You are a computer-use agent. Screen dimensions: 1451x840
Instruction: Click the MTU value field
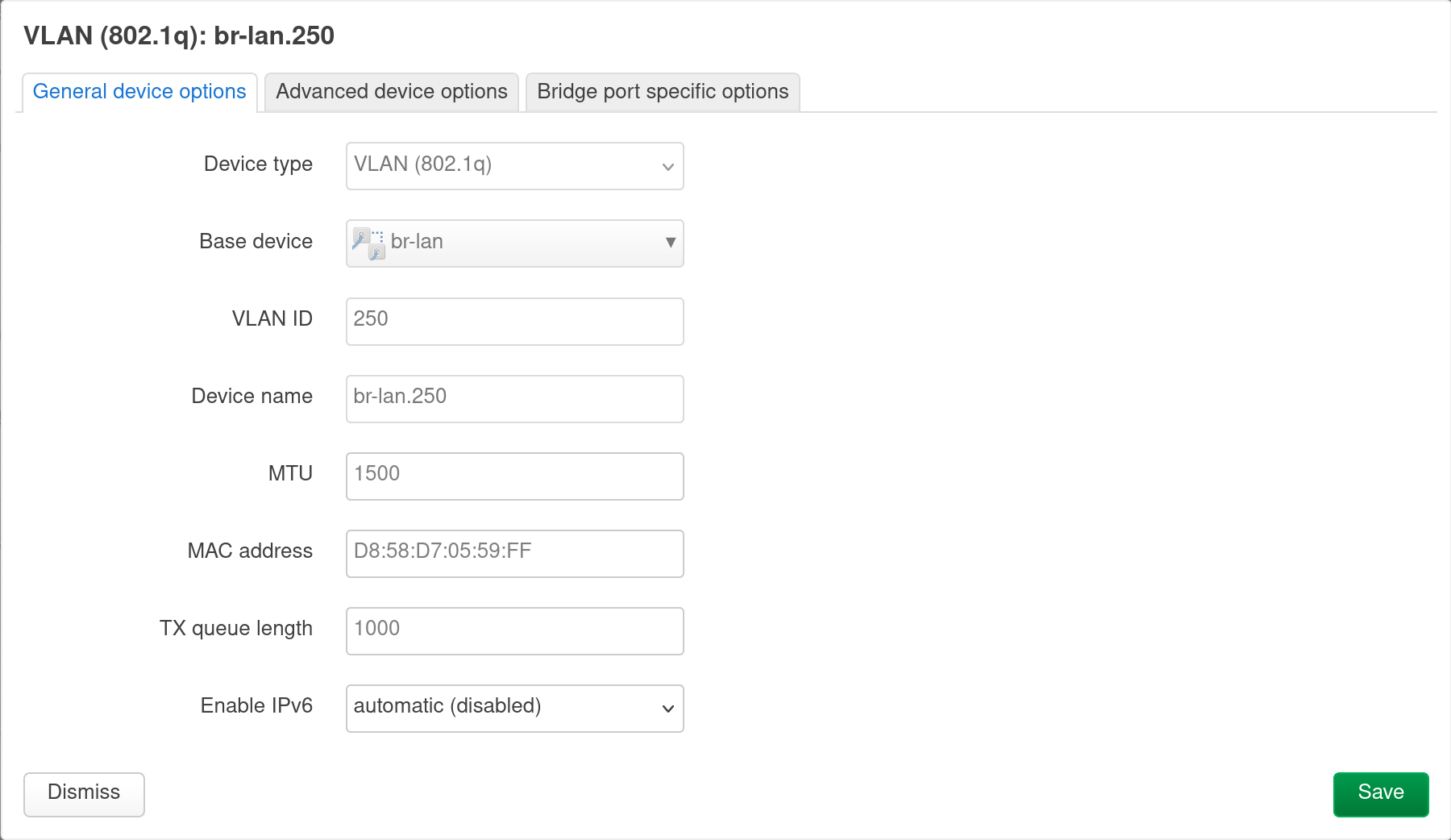513,476
